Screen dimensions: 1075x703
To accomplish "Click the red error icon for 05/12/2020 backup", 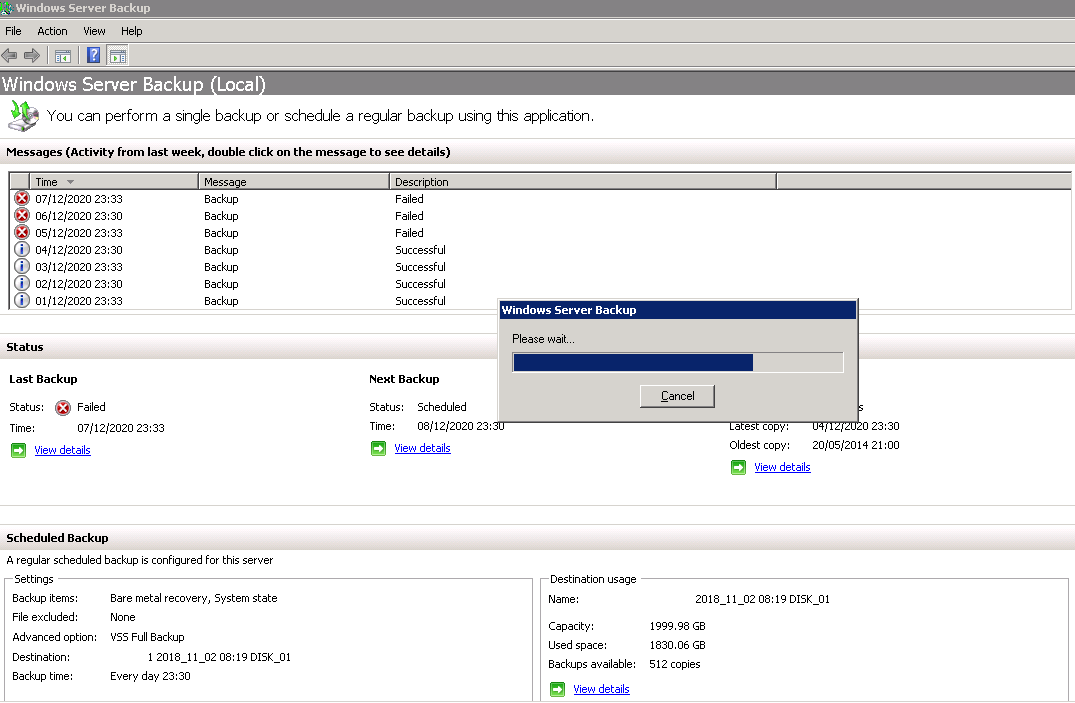I will pyautogui.click(x=22, y=233).
